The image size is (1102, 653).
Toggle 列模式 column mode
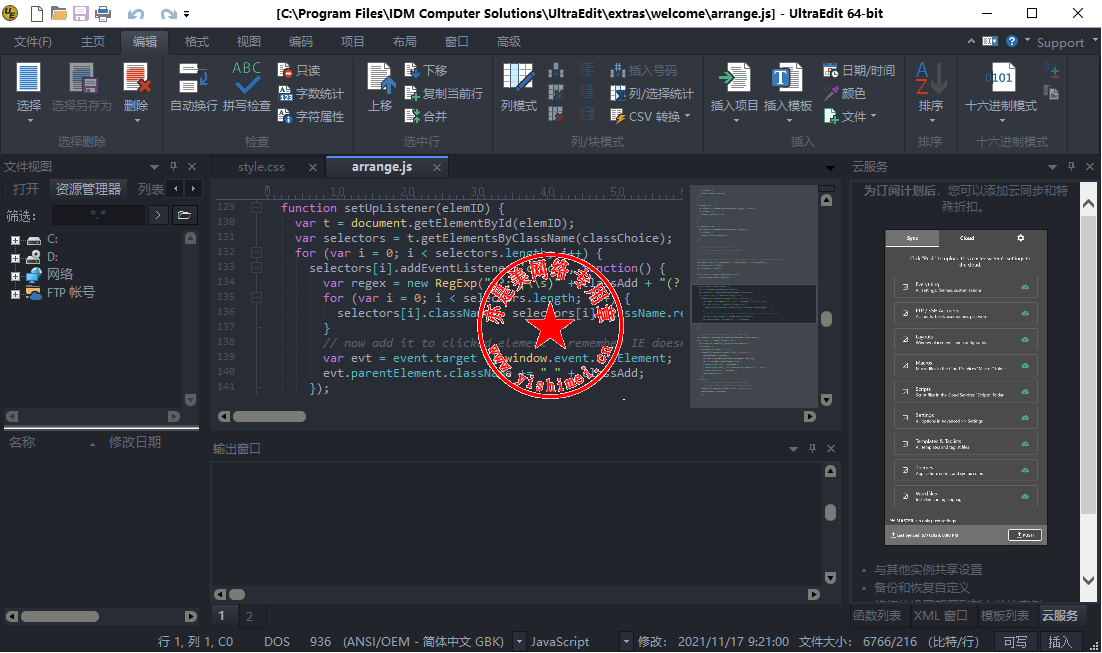pyautogui.click(x=519, y=87)
